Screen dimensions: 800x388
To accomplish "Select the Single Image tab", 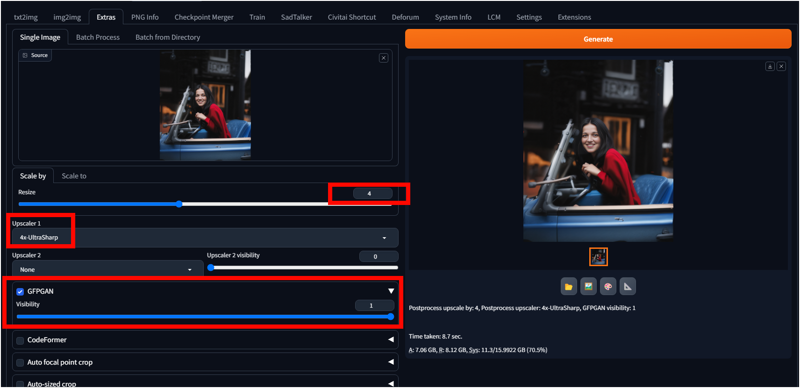I will [x=40, y=37].
